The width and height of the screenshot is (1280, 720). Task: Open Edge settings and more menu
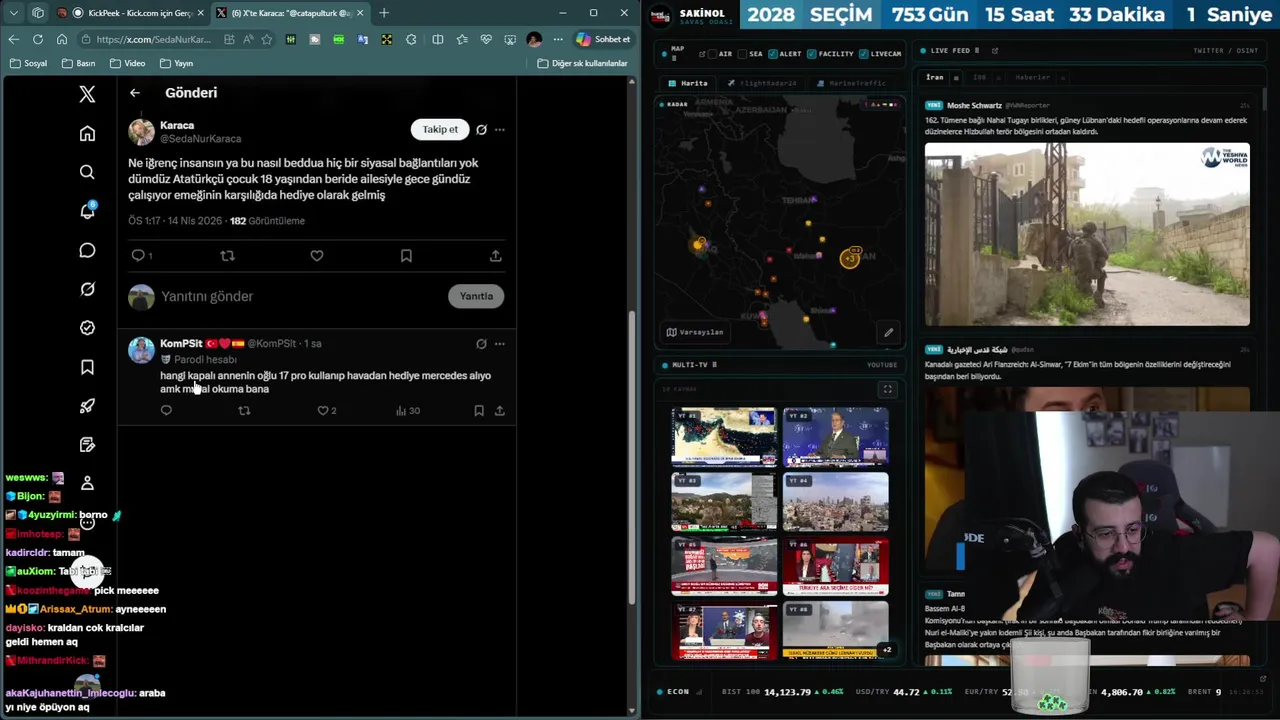(x=558, y=39)
